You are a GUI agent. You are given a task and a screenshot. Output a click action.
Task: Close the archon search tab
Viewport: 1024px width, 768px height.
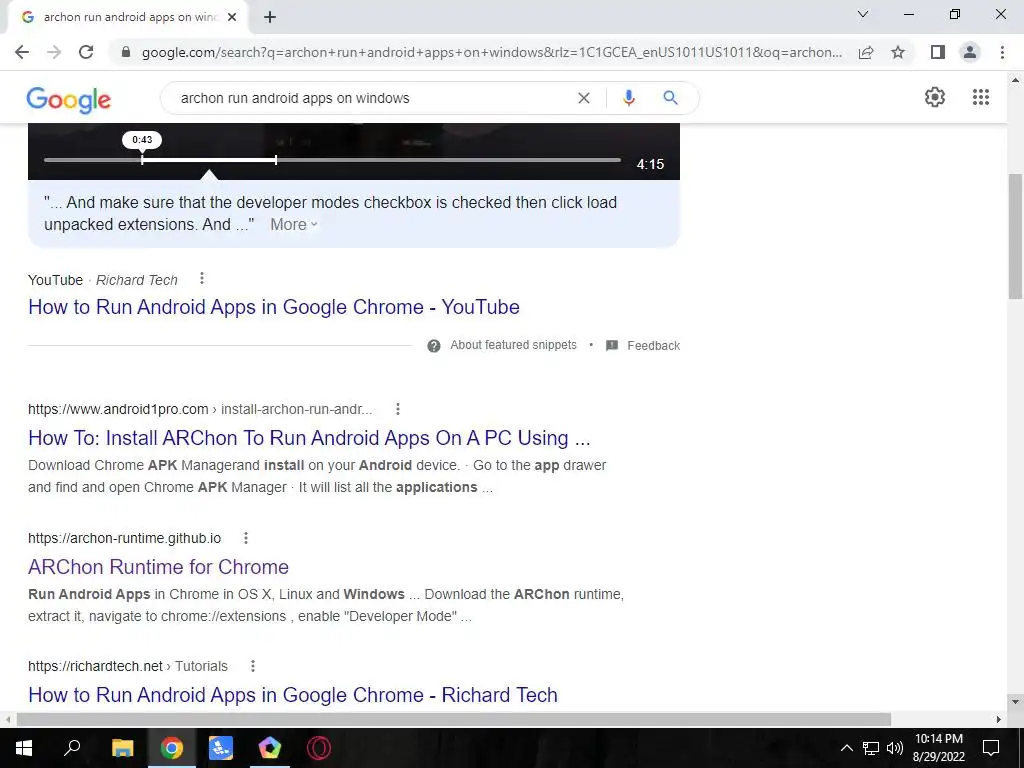click(232, 18)
